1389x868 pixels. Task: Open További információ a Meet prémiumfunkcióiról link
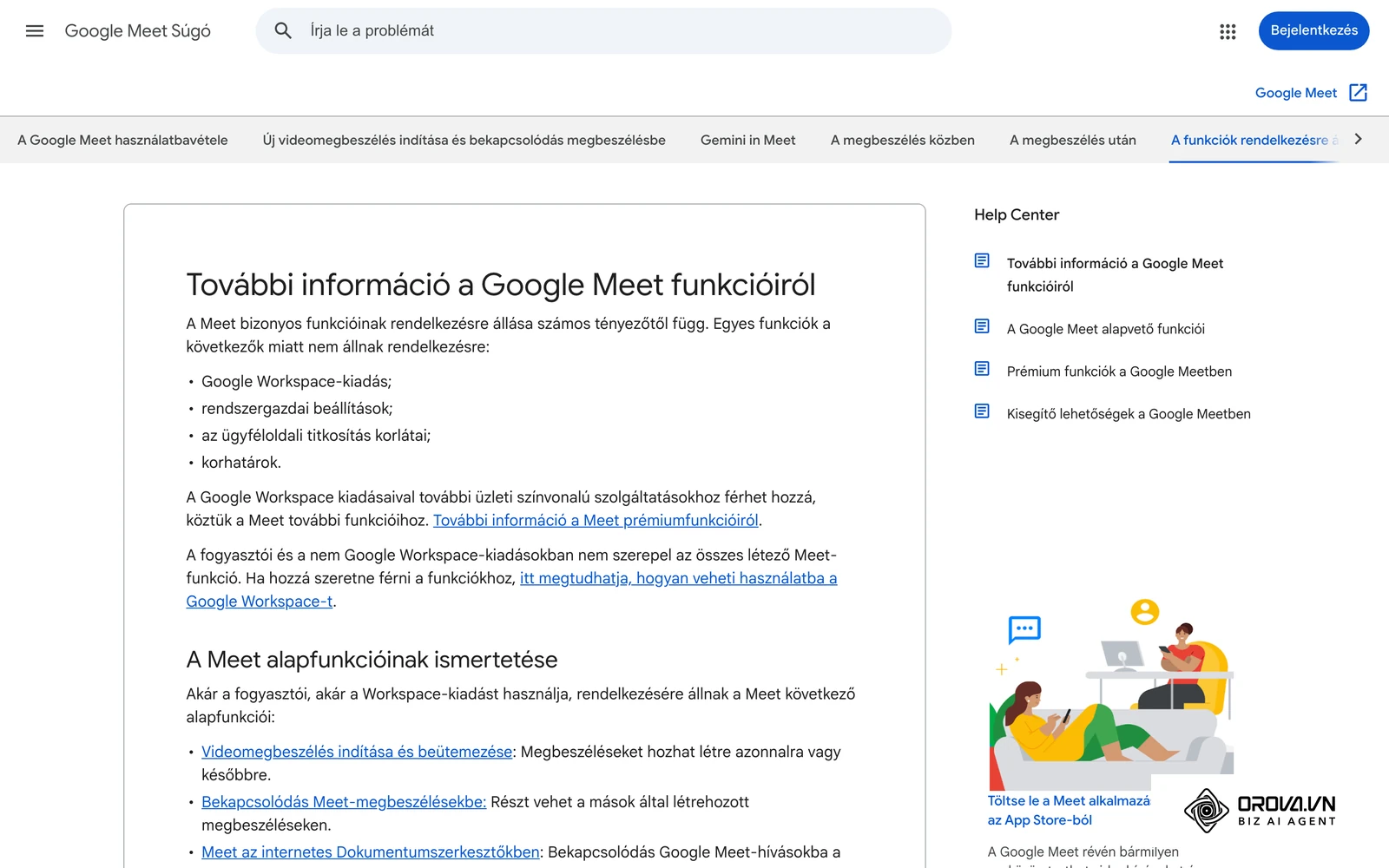pyautogui.click(x=596, y=520)
